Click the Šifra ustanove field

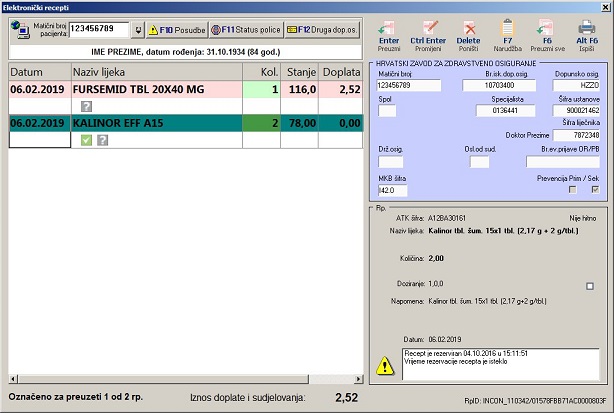[576, 110]
